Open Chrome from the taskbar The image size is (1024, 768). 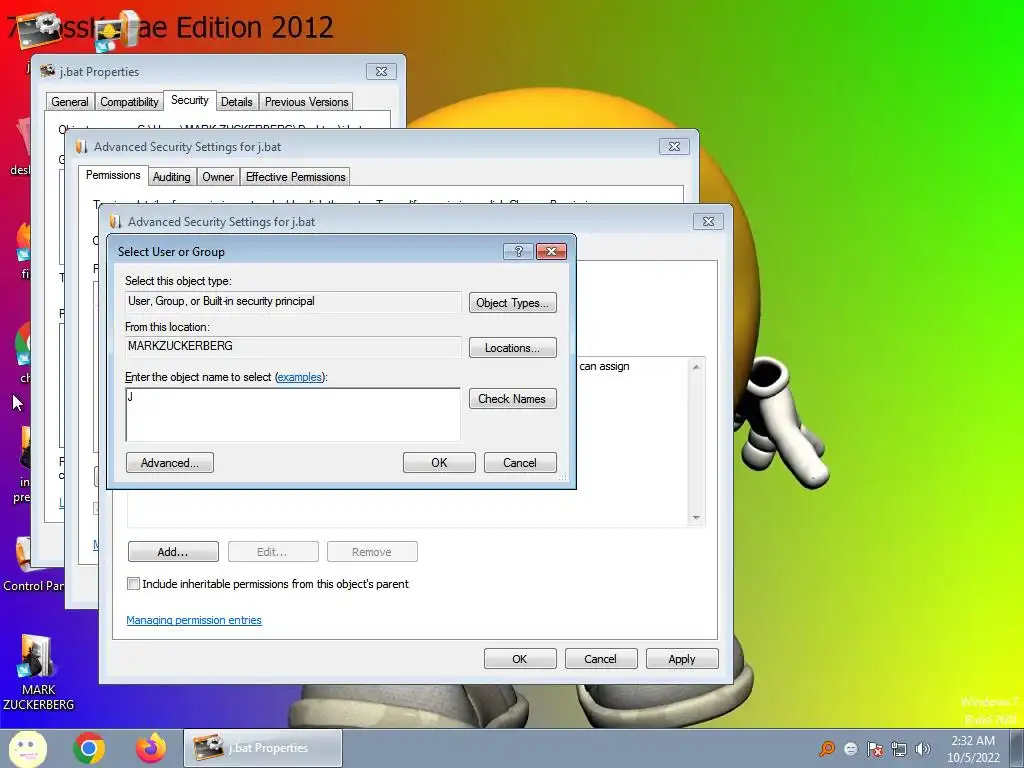[x=89, y=748]
